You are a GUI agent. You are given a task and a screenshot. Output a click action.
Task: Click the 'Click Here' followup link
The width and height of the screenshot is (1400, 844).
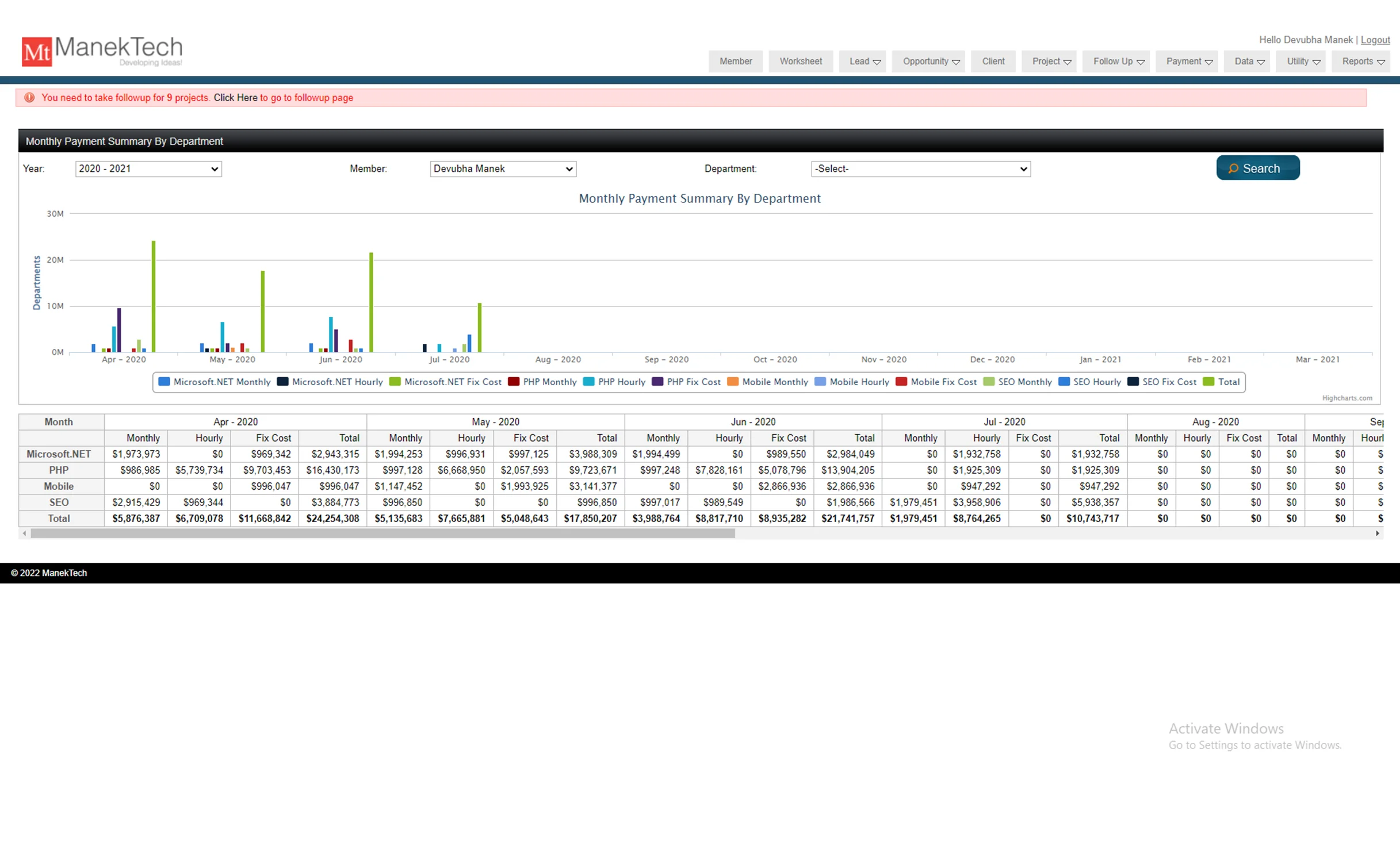point(235,98)
